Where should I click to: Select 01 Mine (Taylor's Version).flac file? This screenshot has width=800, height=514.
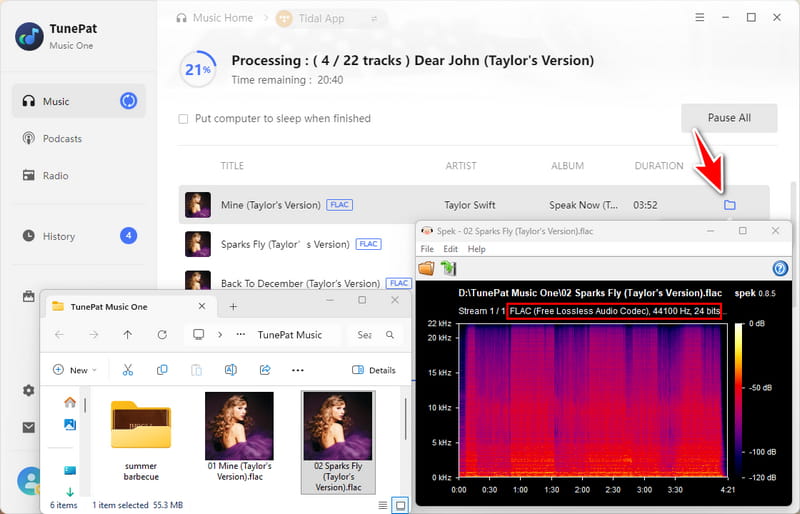click(x=239, y=437)
